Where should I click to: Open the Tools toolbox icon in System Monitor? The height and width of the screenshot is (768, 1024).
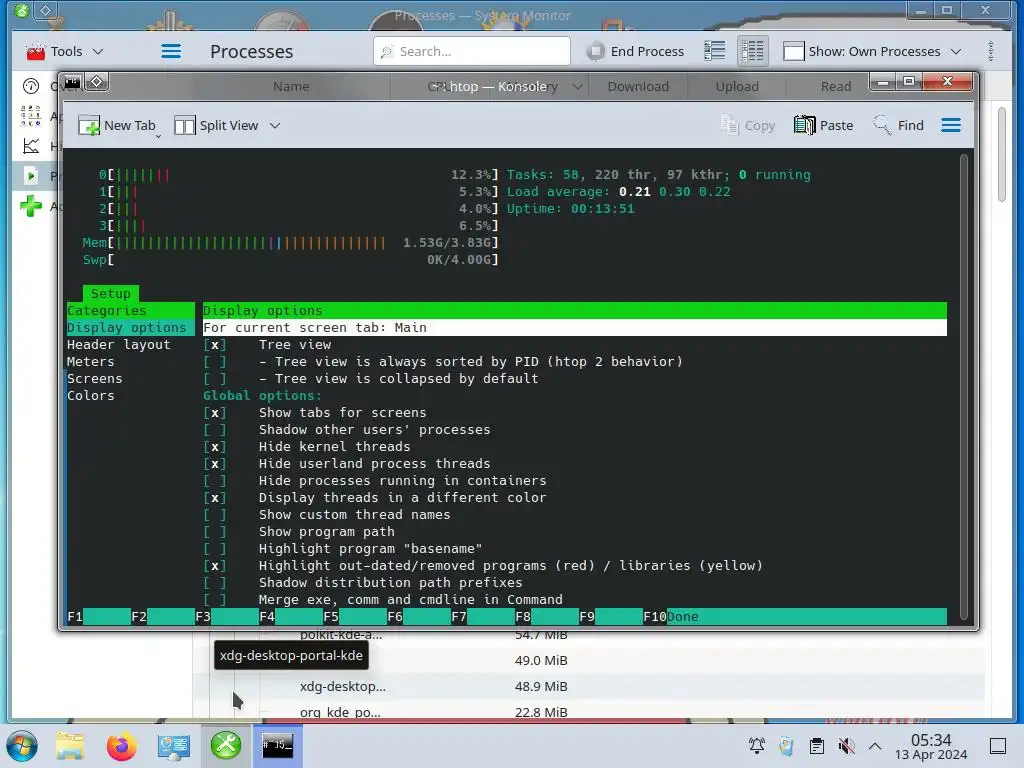coord(35,51)
